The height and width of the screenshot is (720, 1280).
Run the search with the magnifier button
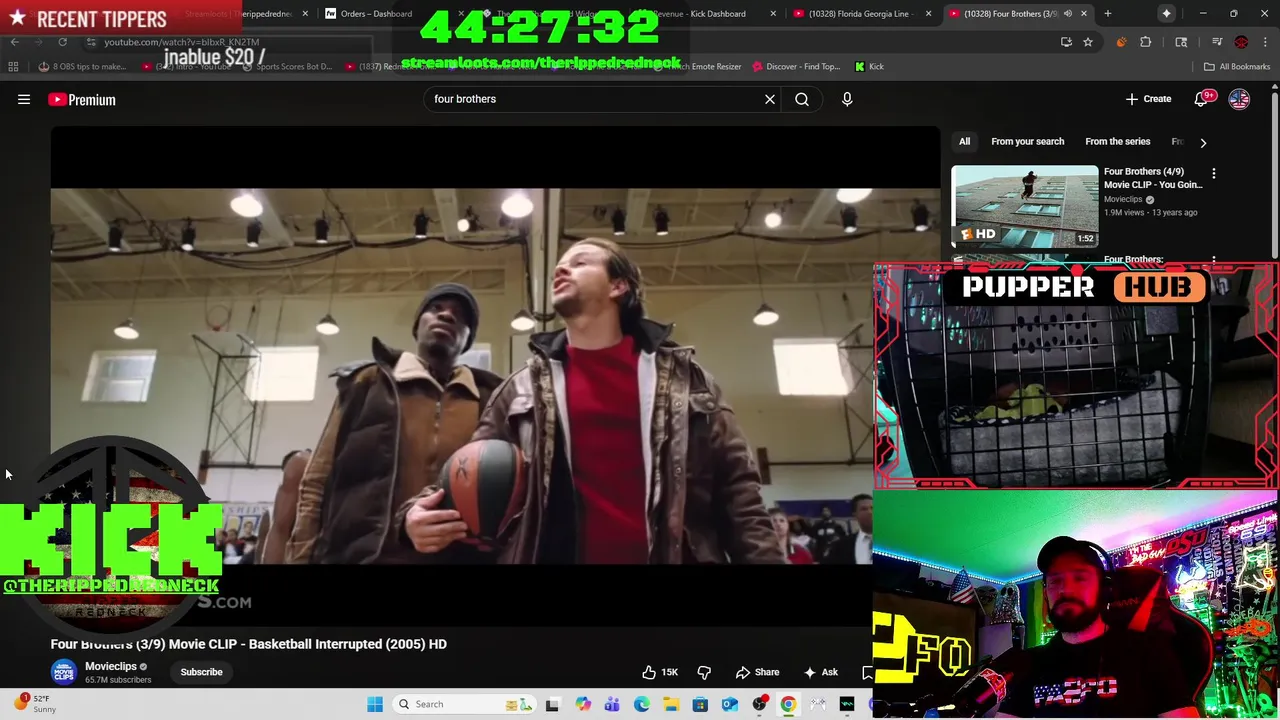802,99
